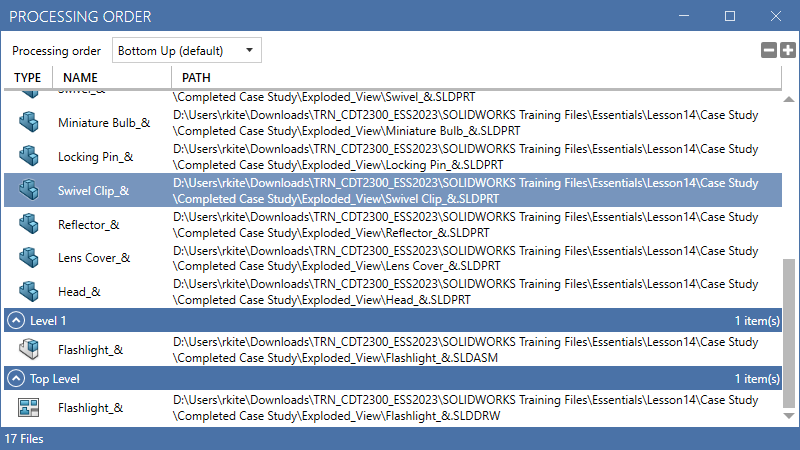The image size is (800, 450).
Task: Collapse all groups with minus button
Action: click(768, 50)
